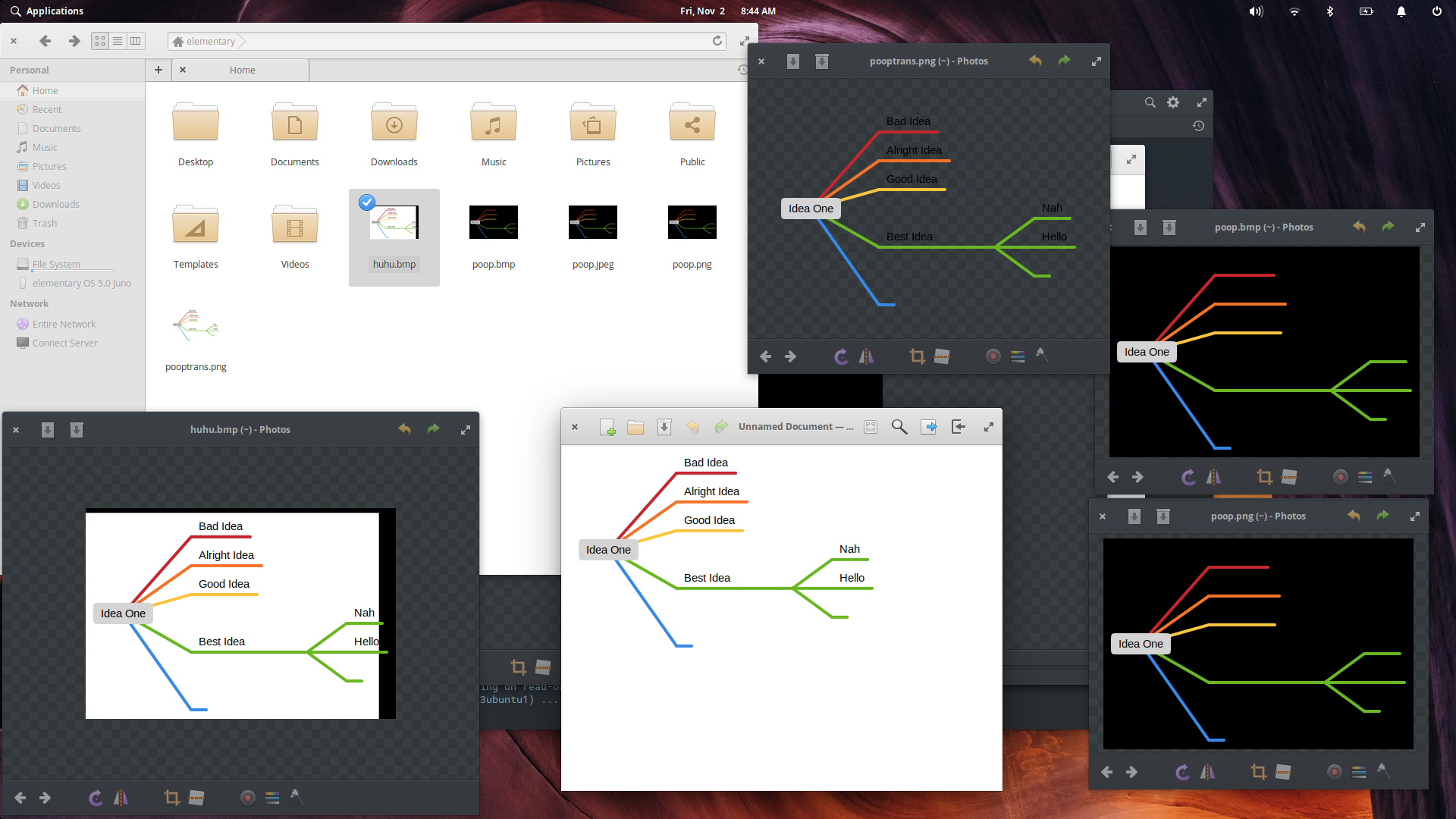Undo the last edit in the Unnamed Document window

pos(692,426)
